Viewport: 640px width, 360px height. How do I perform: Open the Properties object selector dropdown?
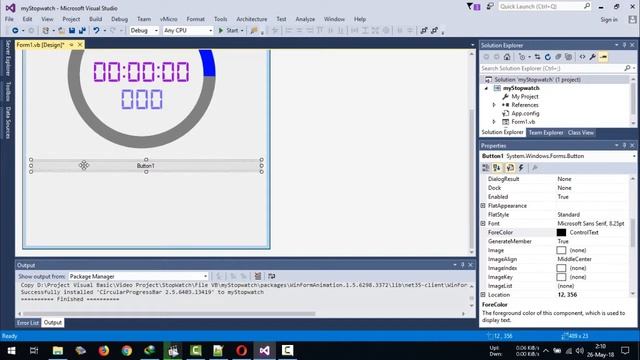coord(634,156)
